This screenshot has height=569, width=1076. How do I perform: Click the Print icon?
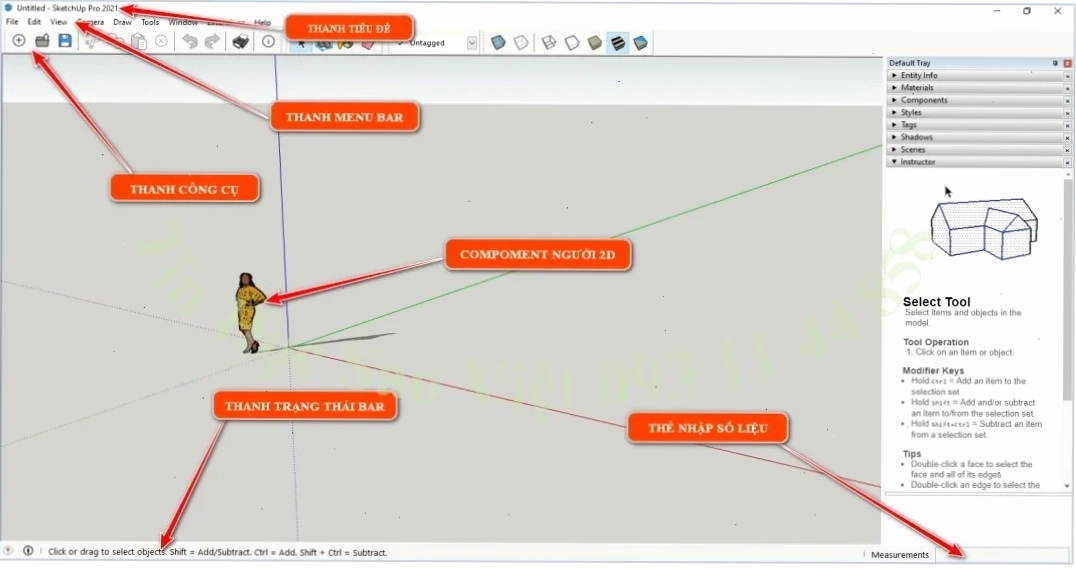pos(241,42)
